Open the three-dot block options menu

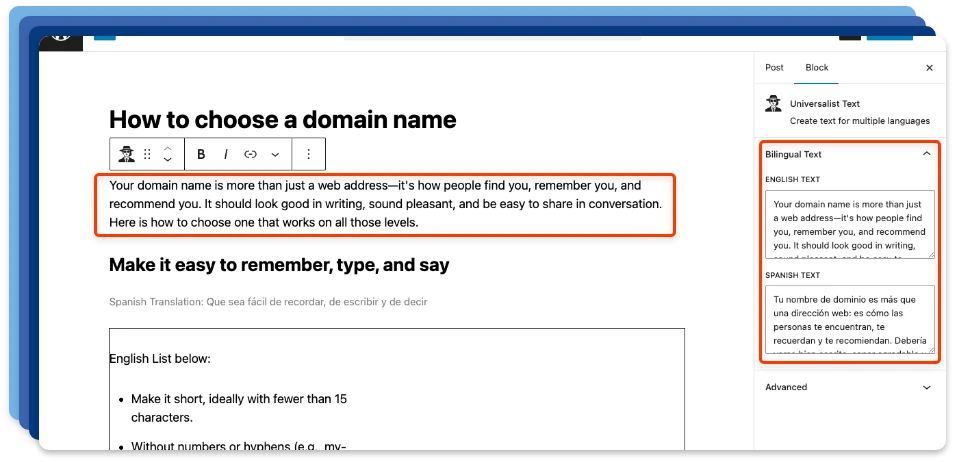[308, 154]
